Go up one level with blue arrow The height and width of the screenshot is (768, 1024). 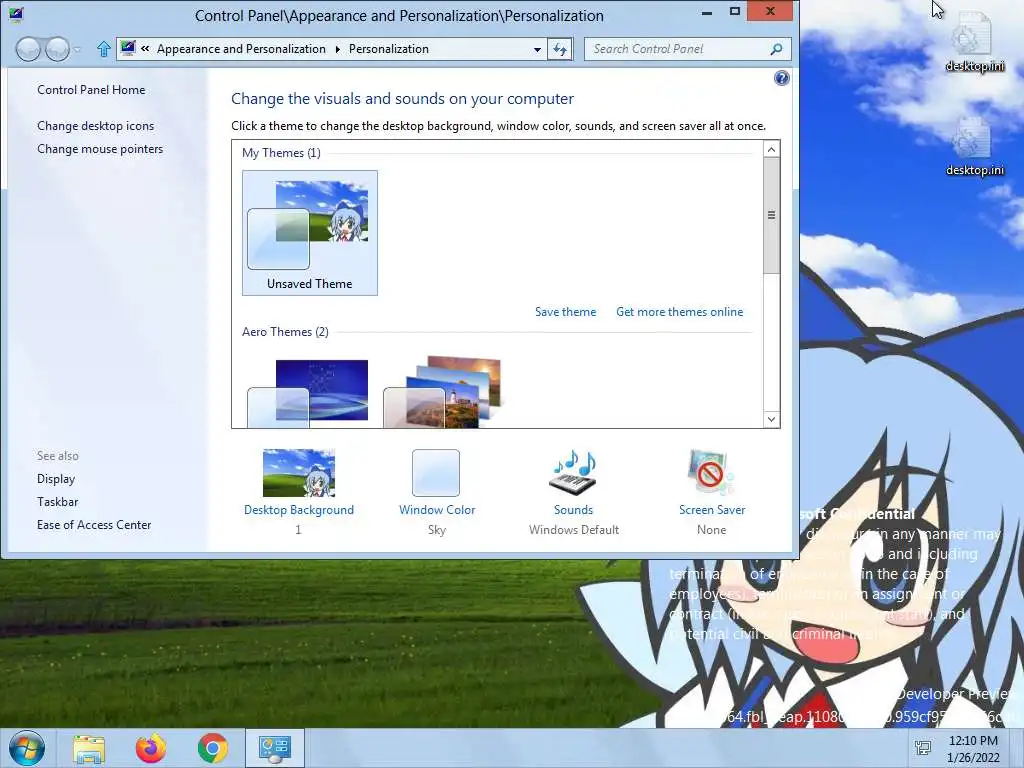pos(103,49)
